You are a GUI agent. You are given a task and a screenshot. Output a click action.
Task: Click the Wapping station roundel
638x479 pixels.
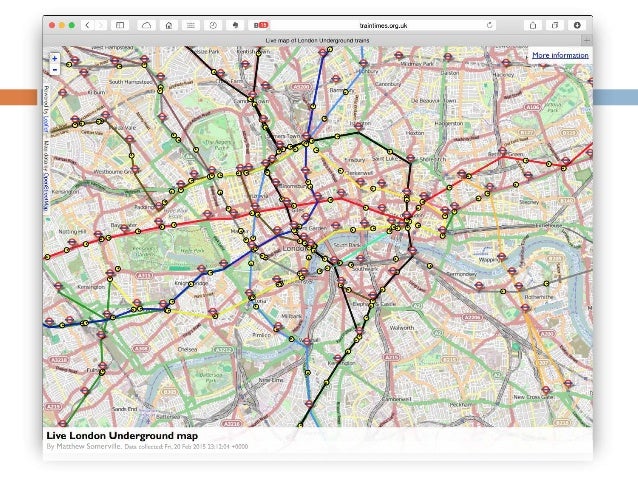pyautogui.click(x=502, y=256)
